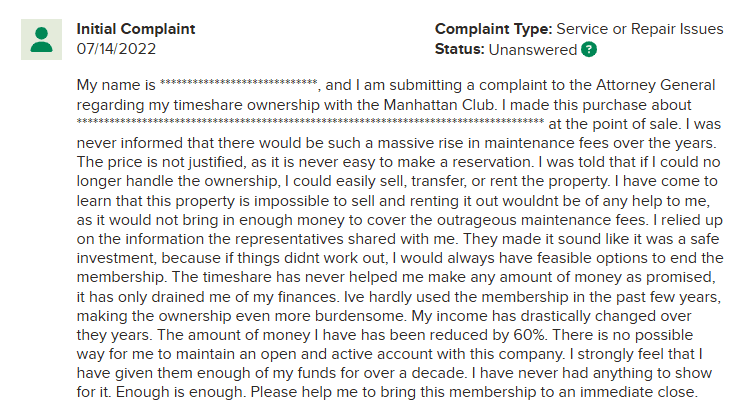Click the long redacted asterisk line before "at the point of sale"
The width and height of the screenshot is (737, 417).
coord(310,123)
